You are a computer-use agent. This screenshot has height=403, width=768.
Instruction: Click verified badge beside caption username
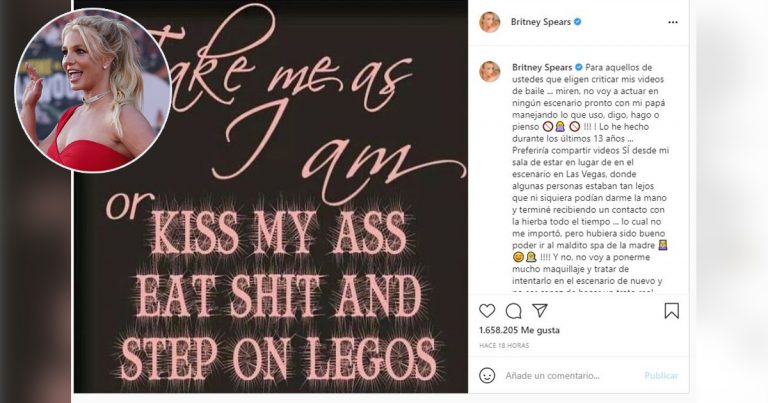[577, 67]
